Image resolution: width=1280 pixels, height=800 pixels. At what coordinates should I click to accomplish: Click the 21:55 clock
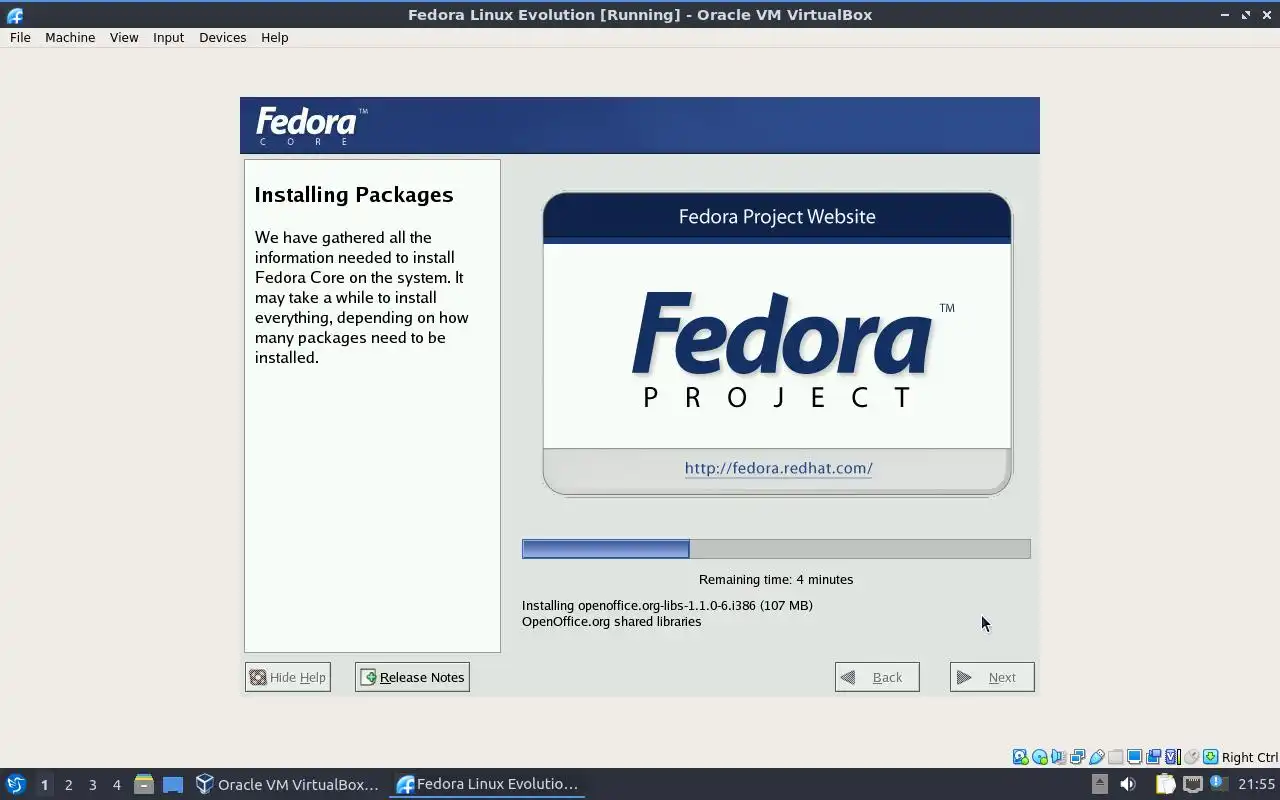tap(1256, 784)
